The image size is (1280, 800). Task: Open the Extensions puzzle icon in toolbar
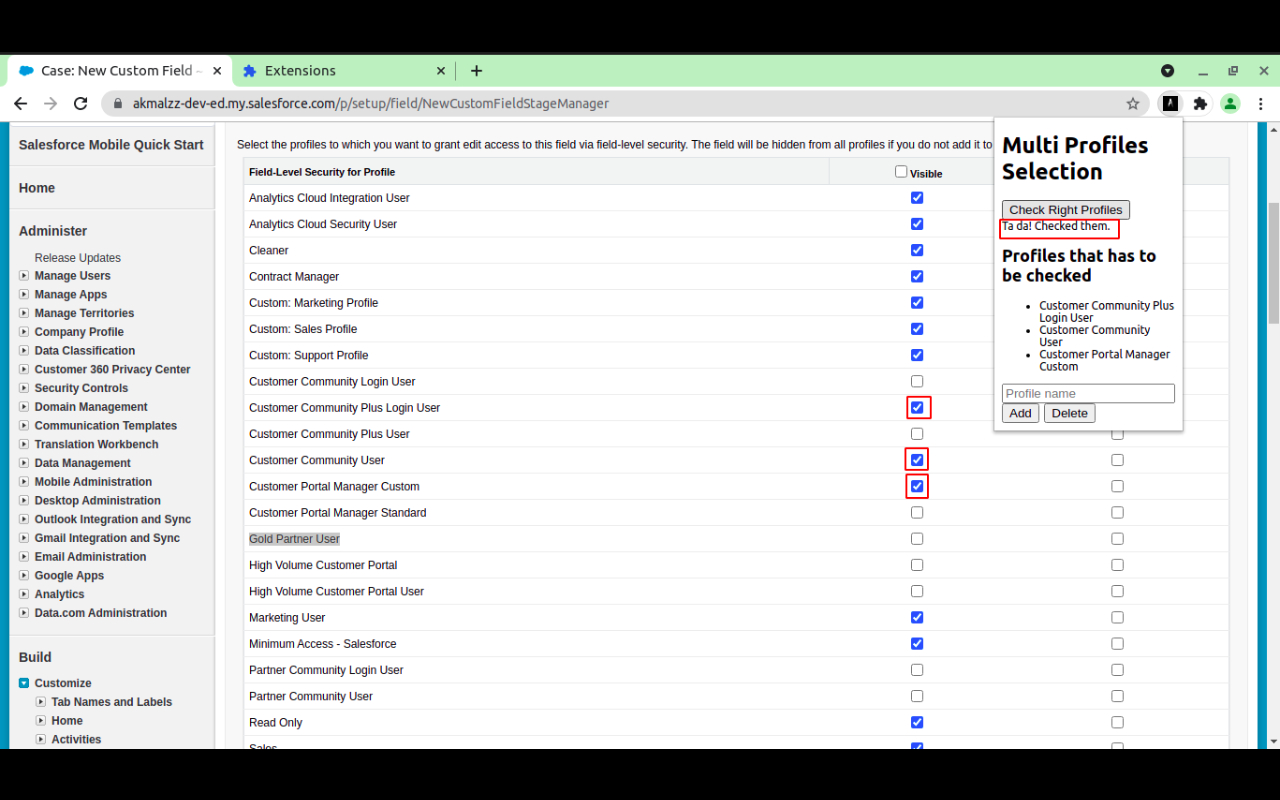point(1200,103)
